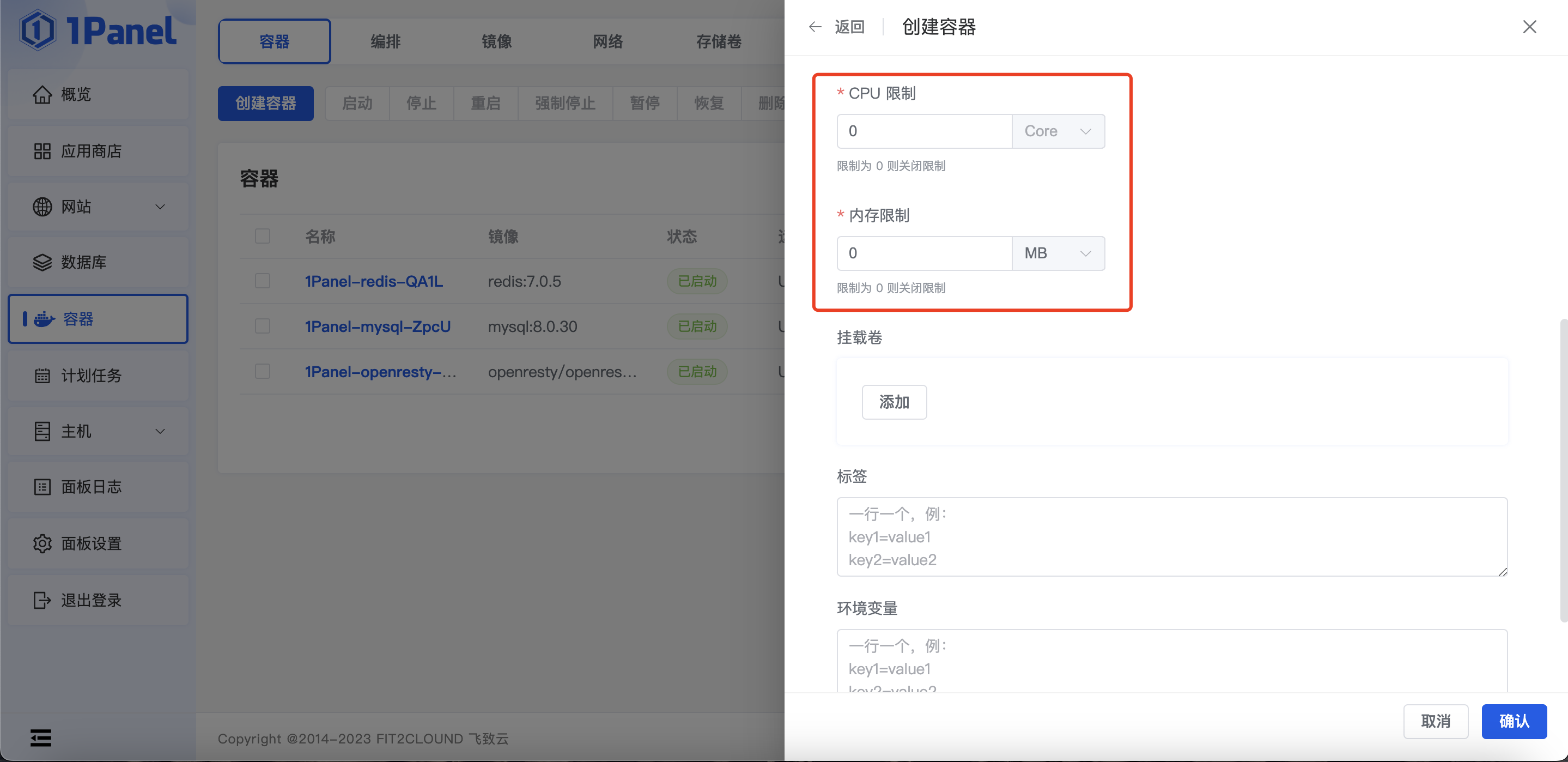This screenshot has width=1568, height=762.
Task: Expand the 网站 sidebar submenu
Action: coord(160,207)
